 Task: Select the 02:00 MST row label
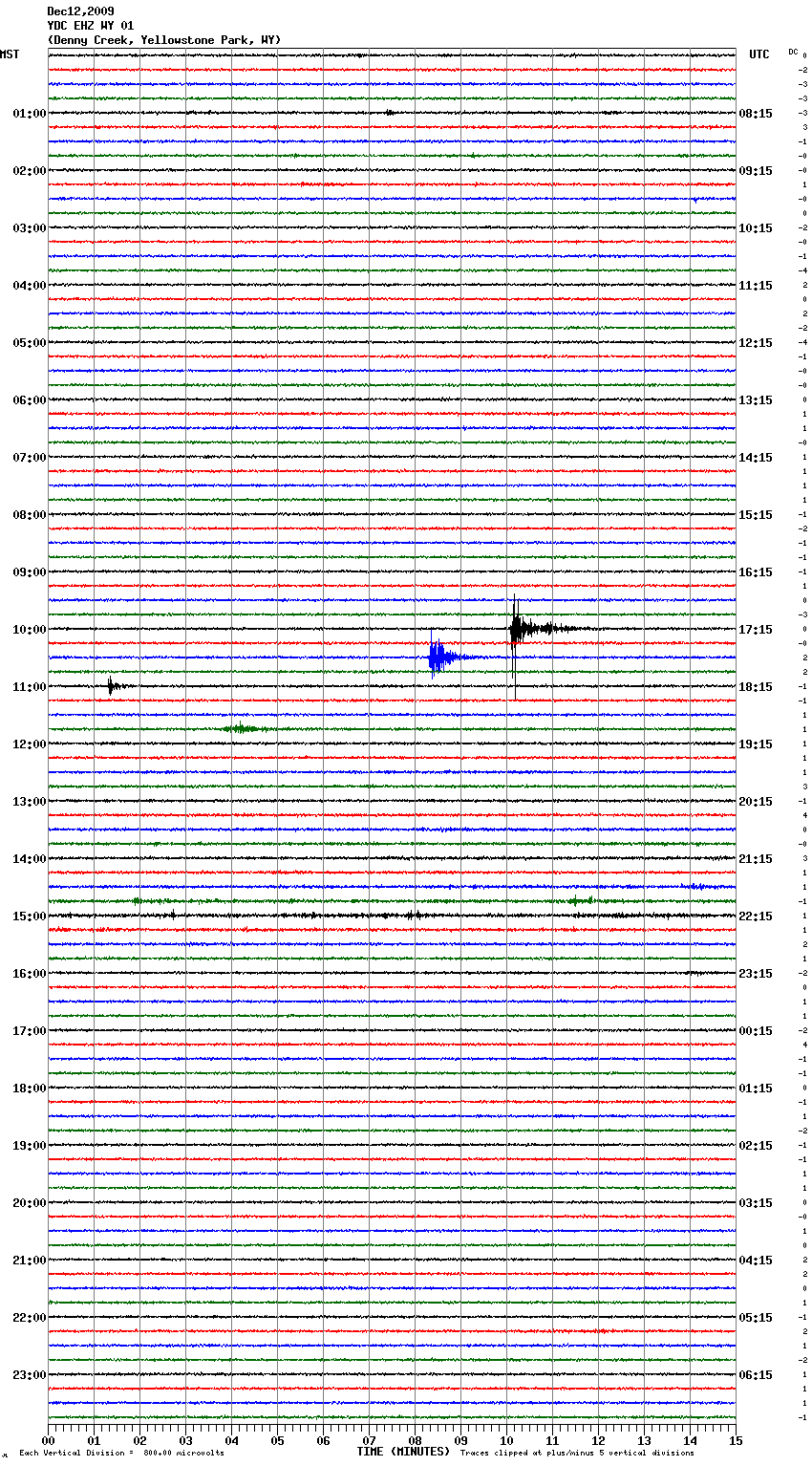29,171
